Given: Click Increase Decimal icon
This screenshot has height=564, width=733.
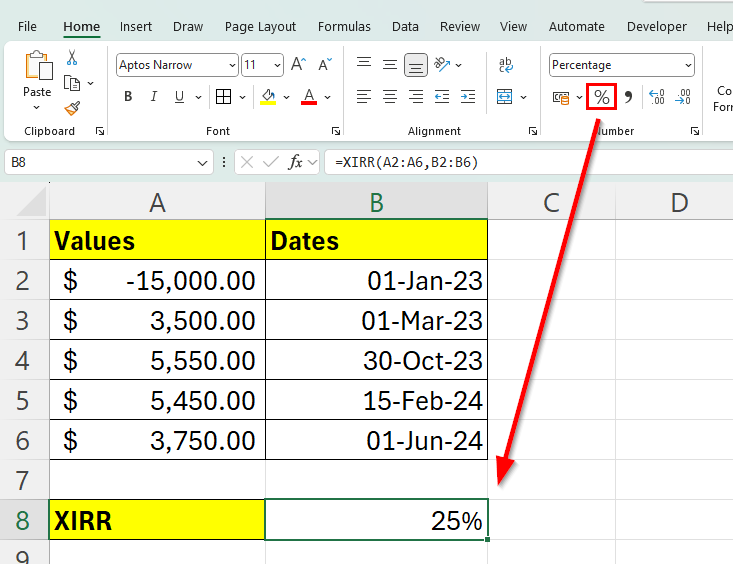Looking at the screenshot, I should 657,97.
